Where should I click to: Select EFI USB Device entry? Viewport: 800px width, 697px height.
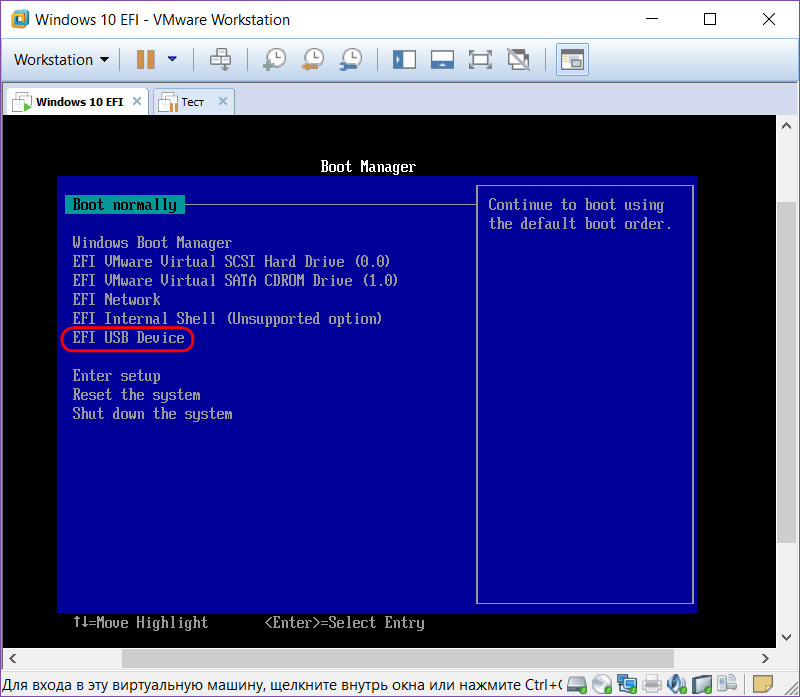pyautogui.click(x=128, y=338)
